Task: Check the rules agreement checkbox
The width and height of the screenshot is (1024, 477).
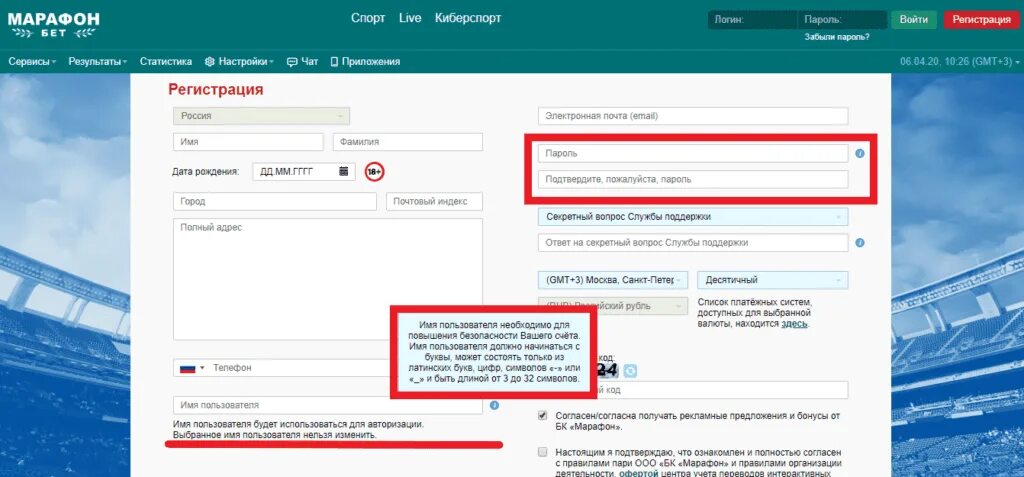Action: click(543, 452)
